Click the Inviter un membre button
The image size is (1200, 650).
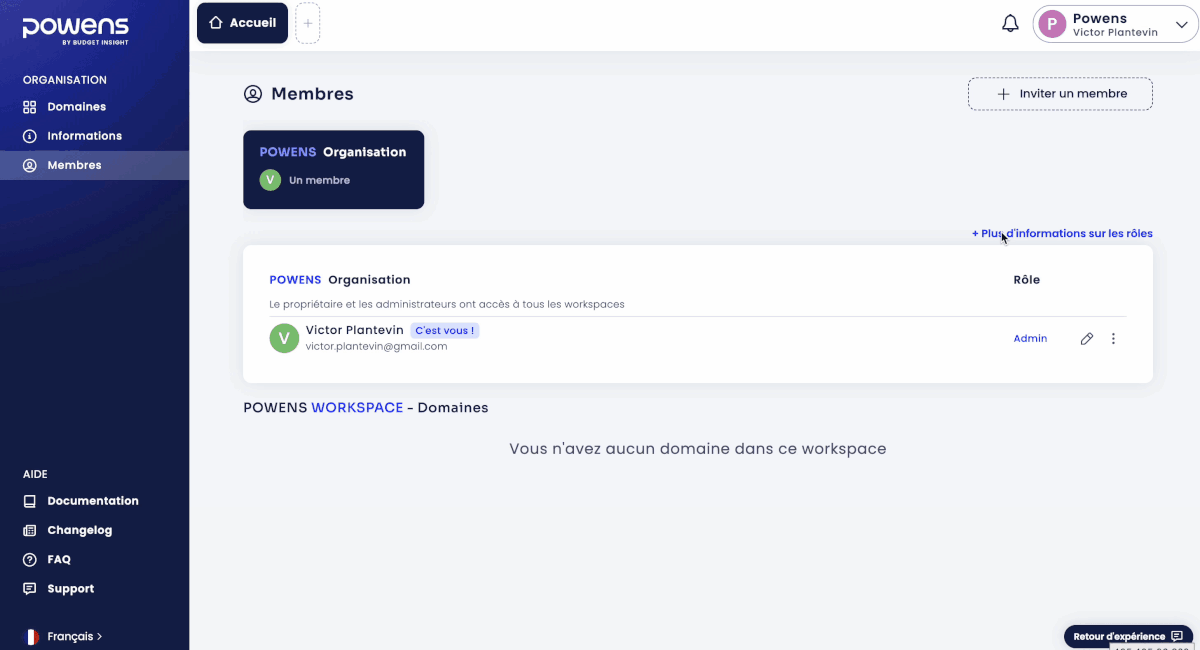(x=1060, y=94)
